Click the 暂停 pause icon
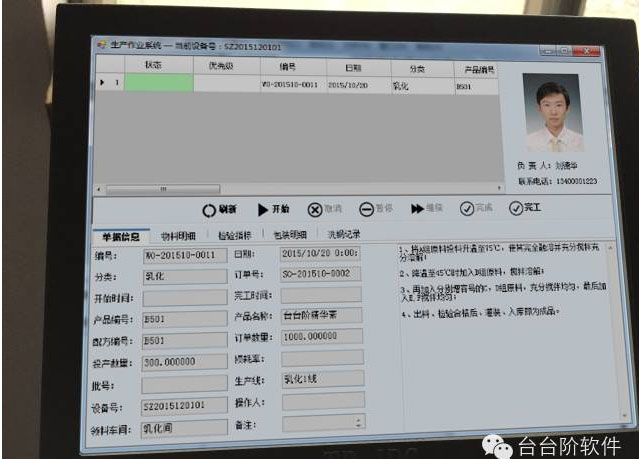Viewport: 641px width, 459px height. (366, 209)
